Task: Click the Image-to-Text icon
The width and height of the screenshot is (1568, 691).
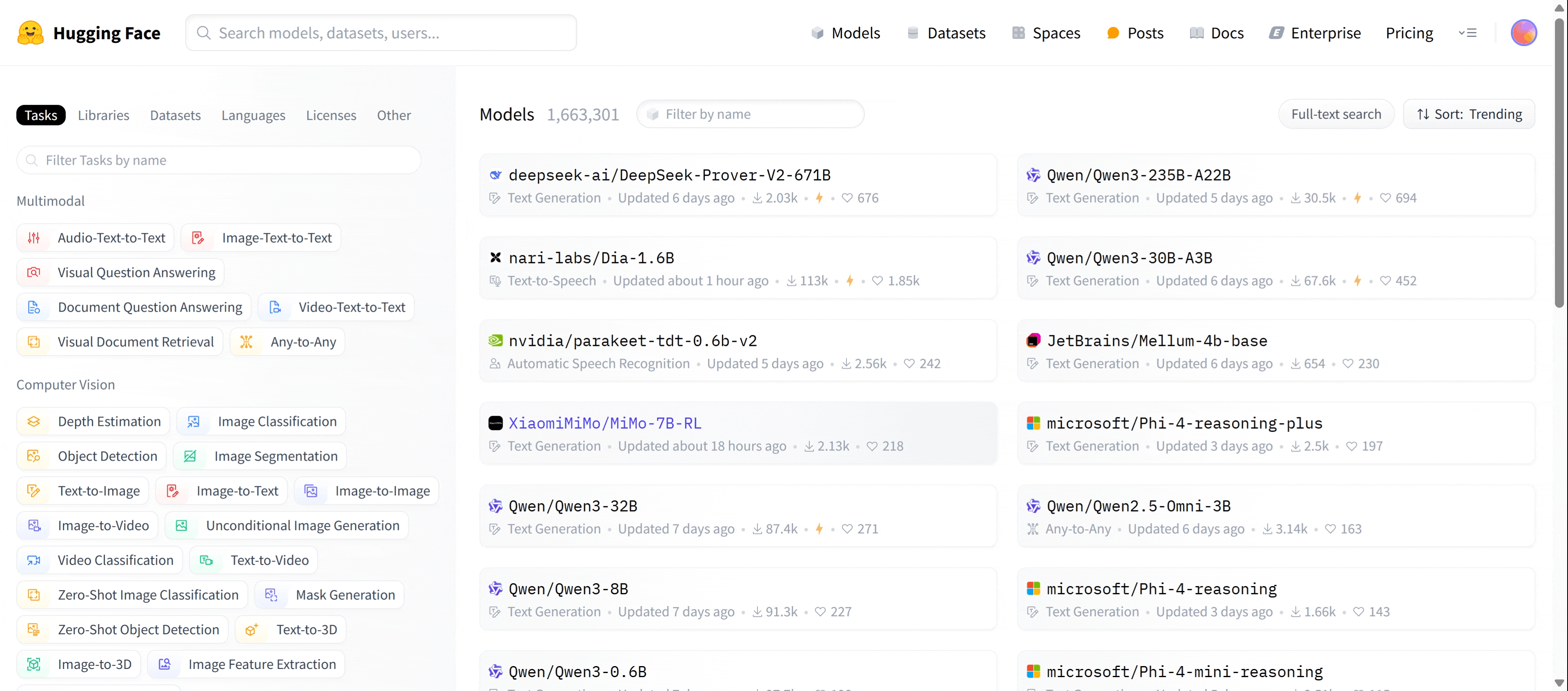Action: click(172, 491)
